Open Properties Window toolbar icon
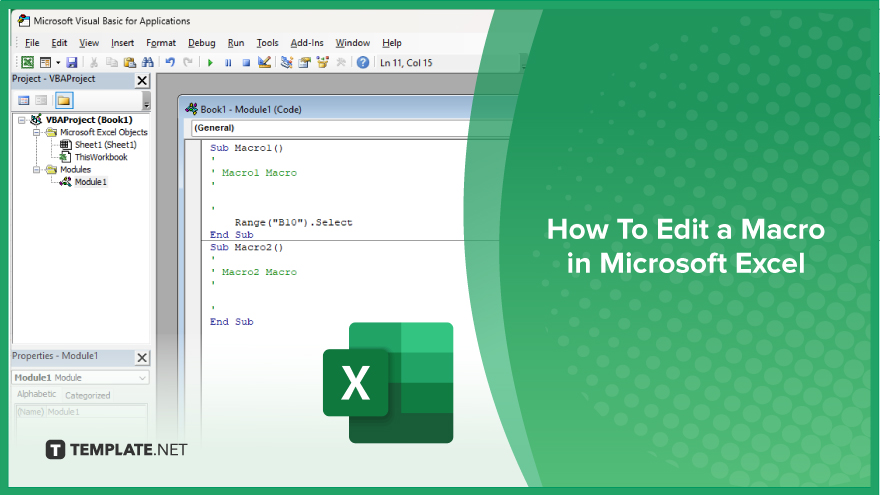This screenshot has height=495, width=880. coord(305,62)
